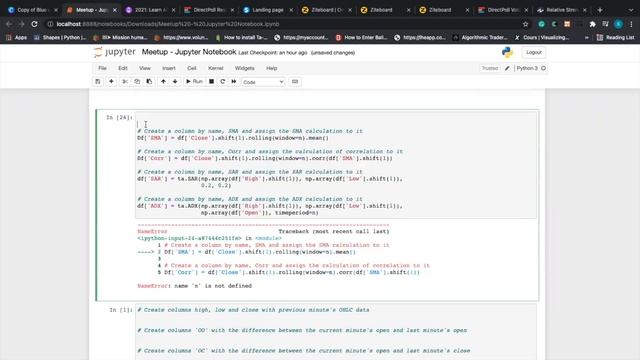Screen dimensions: 640x360
Task: Click the localhost address bar
Action: click(286, 24)
